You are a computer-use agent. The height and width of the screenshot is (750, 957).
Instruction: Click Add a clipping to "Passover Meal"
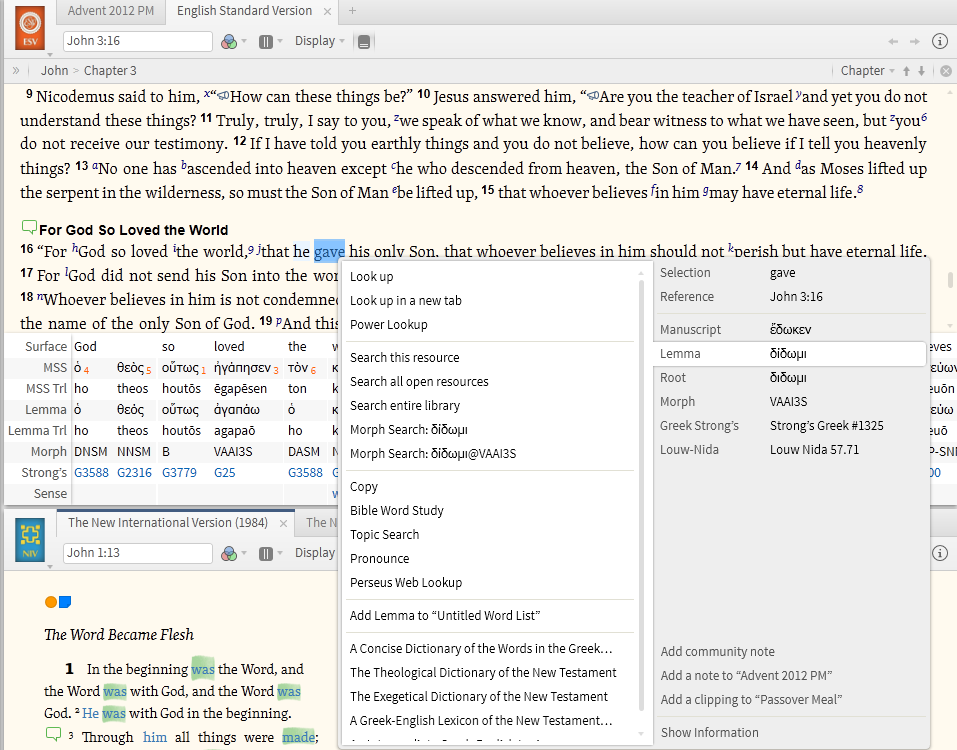(751, 699)
